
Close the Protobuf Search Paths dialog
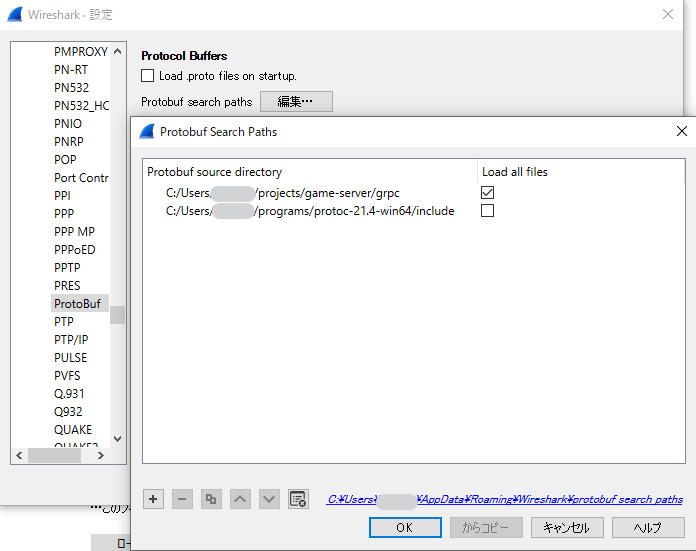point(682,131)
